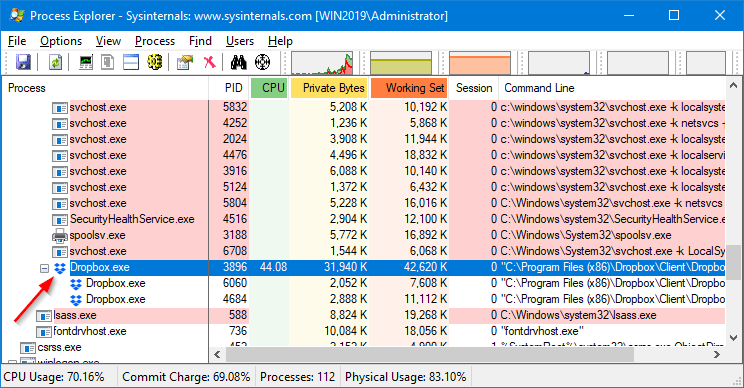Open the Help menu
This screenshot has width=744, height=388.
[280, 41]
